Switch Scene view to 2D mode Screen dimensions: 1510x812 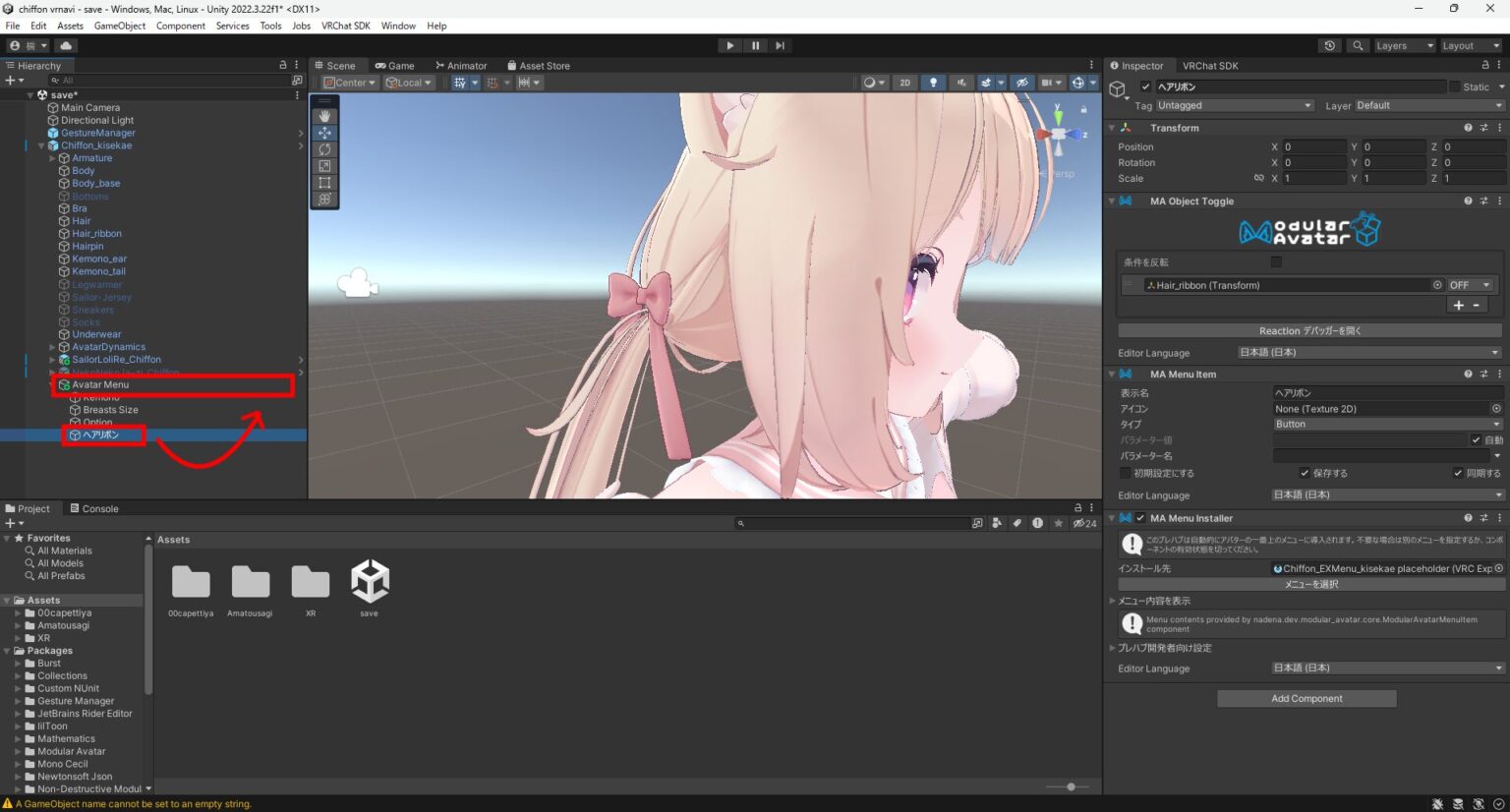point(904,83)
